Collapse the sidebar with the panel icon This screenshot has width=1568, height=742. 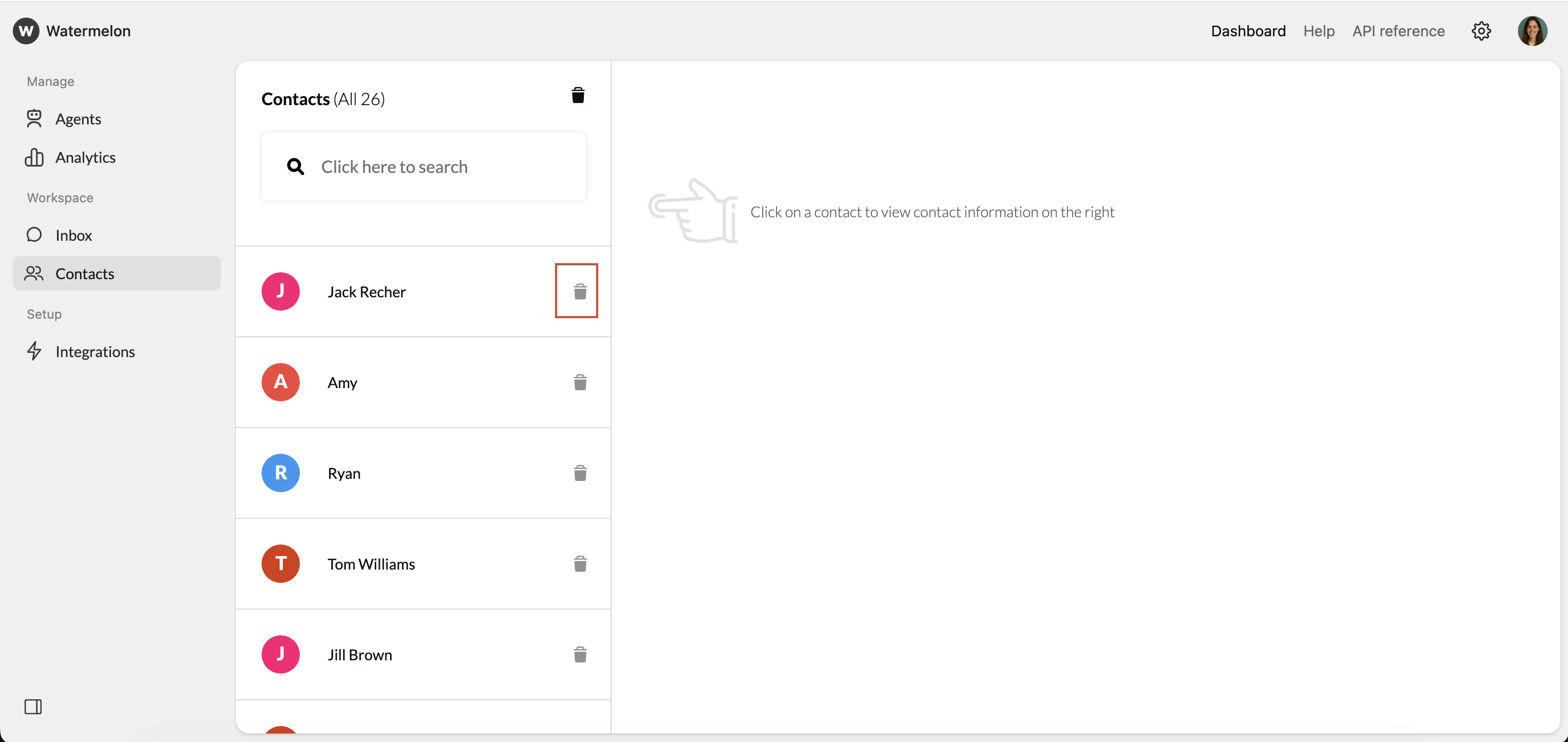(33, 706)
